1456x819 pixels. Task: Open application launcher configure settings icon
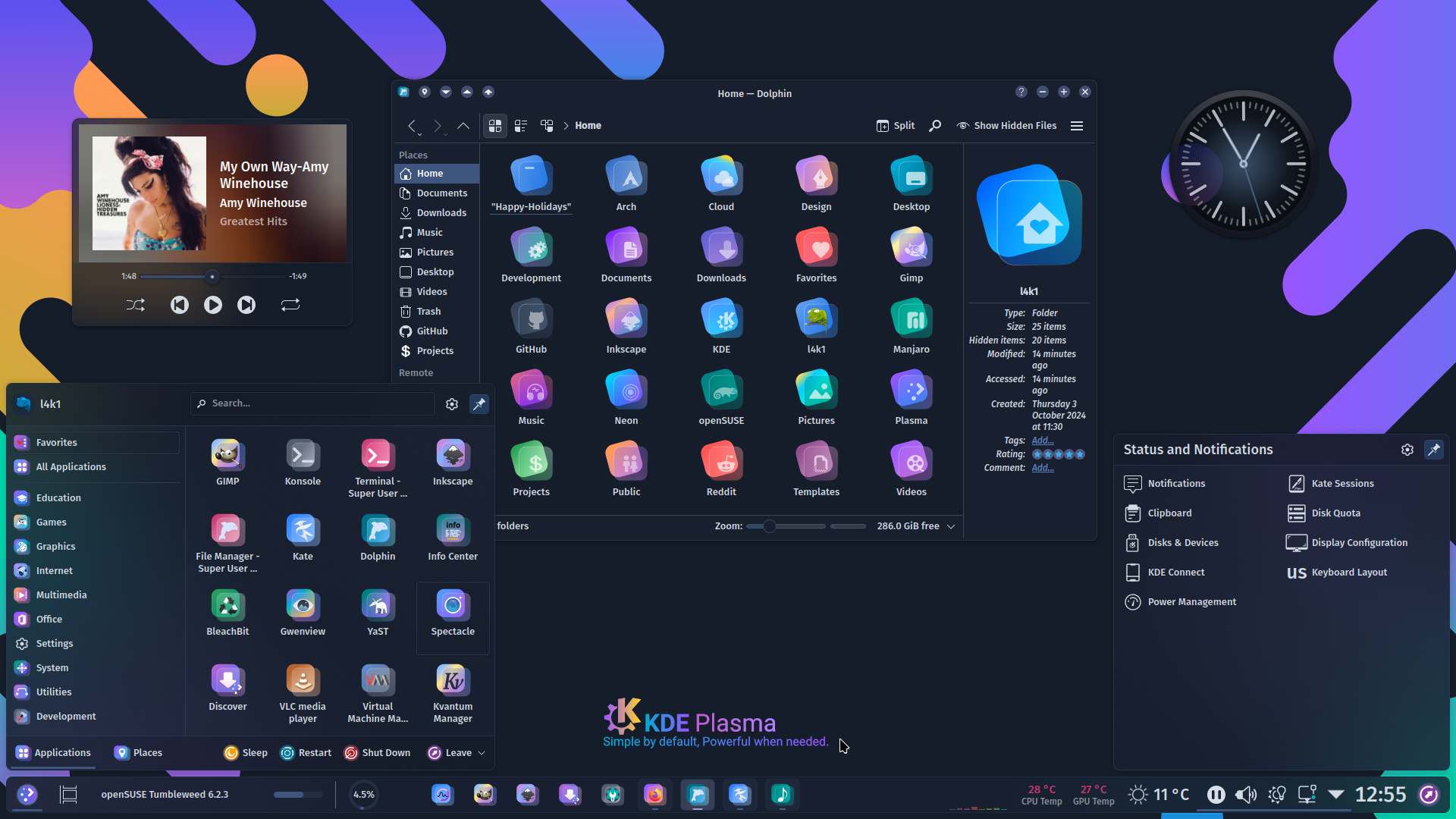[452, 404]
